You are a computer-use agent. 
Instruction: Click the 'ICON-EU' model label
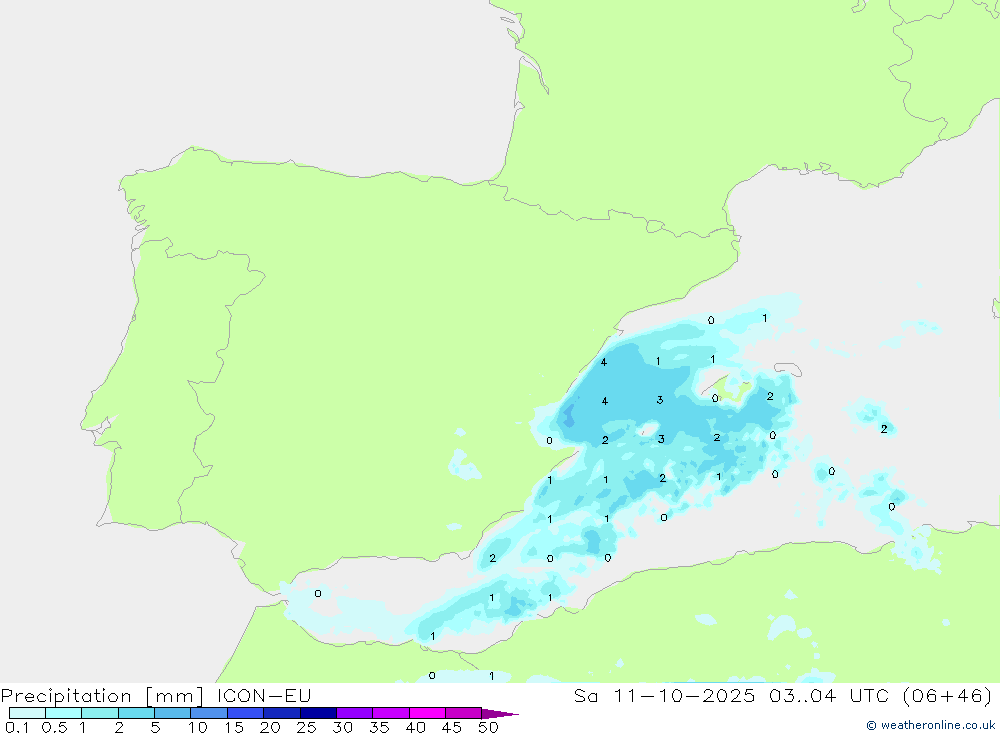(263, 695)
